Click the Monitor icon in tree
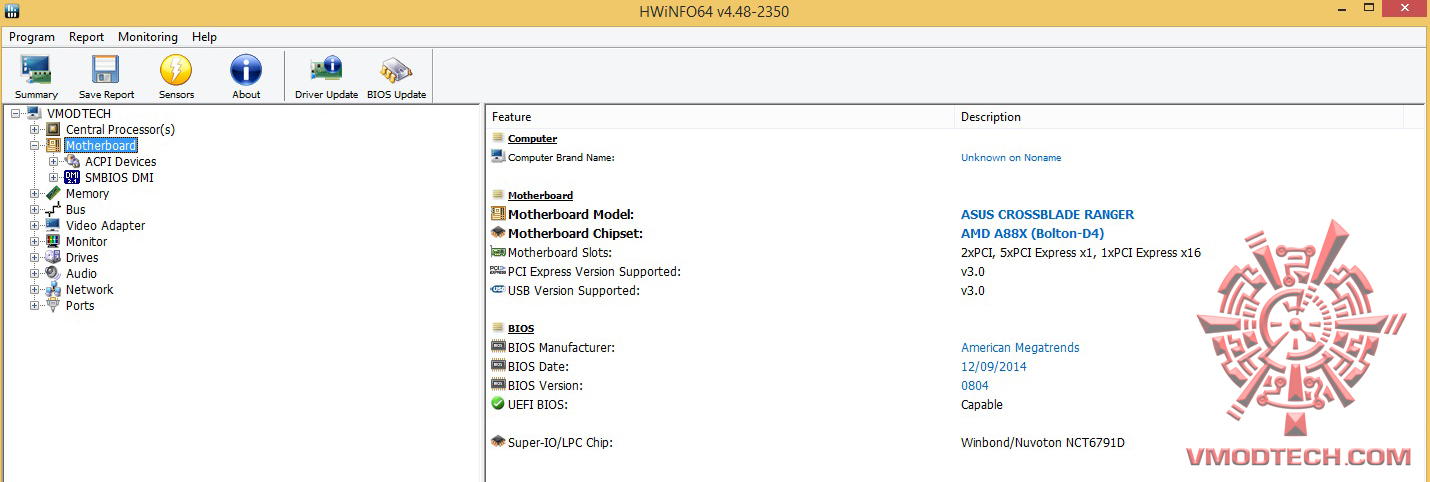Screen dimensions: 1430x482 click(53, 241)
